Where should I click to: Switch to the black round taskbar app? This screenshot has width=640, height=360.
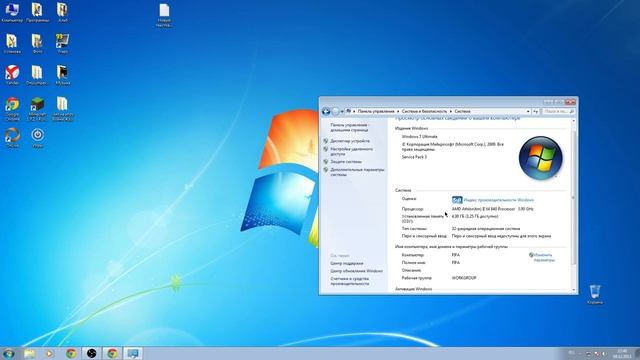[91, 353]
